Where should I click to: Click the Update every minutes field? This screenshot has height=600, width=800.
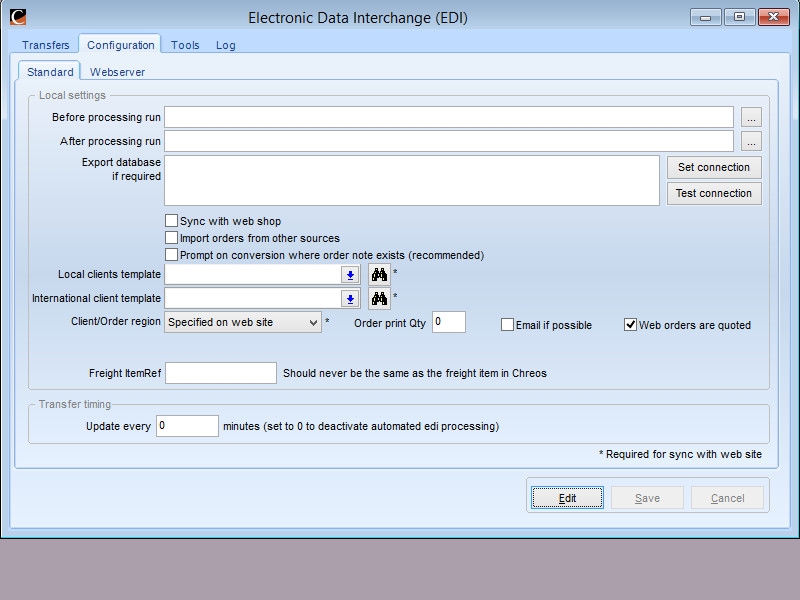tap(187, 426)
